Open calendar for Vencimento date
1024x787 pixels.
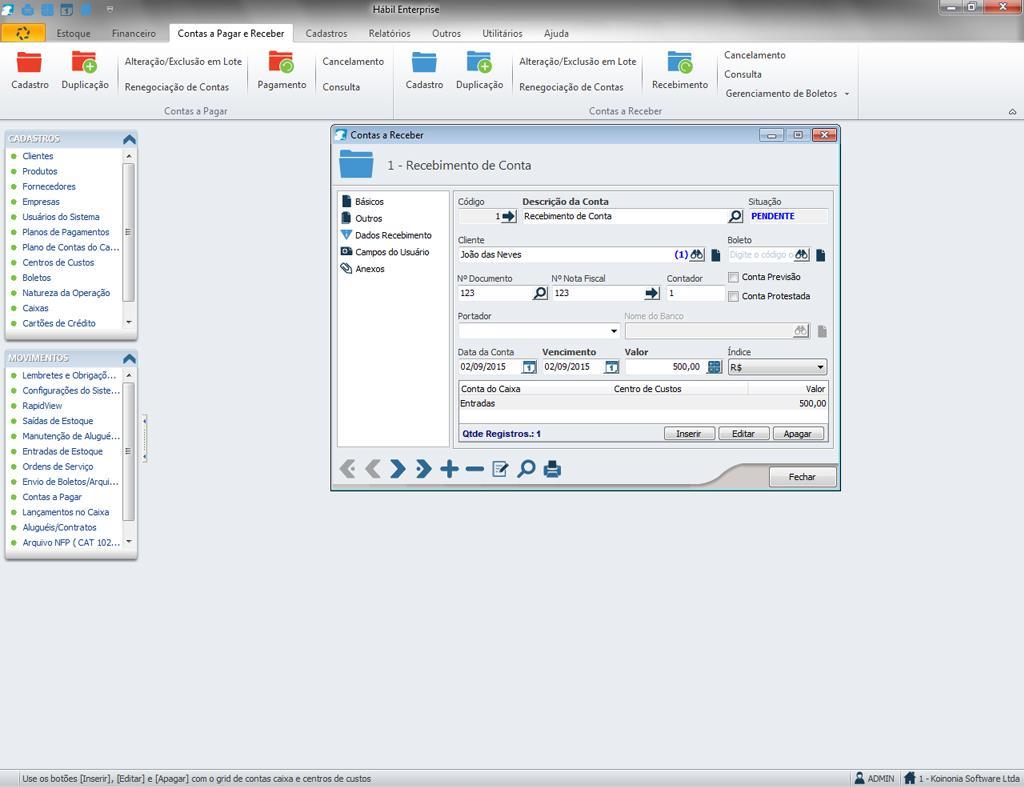click(611, 367)
